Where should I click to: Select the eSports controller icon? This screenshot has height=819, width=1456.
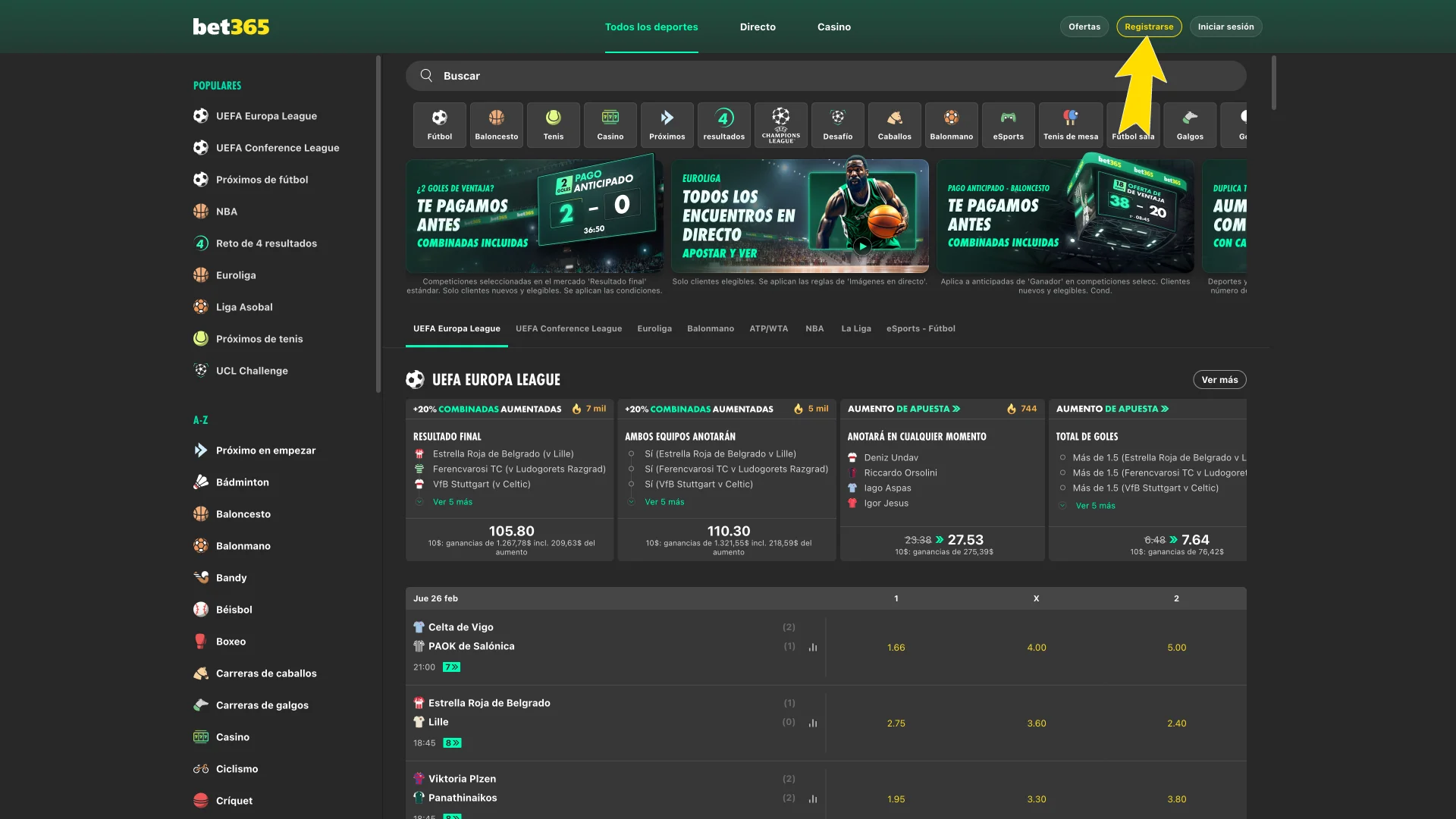(1008, 124)
